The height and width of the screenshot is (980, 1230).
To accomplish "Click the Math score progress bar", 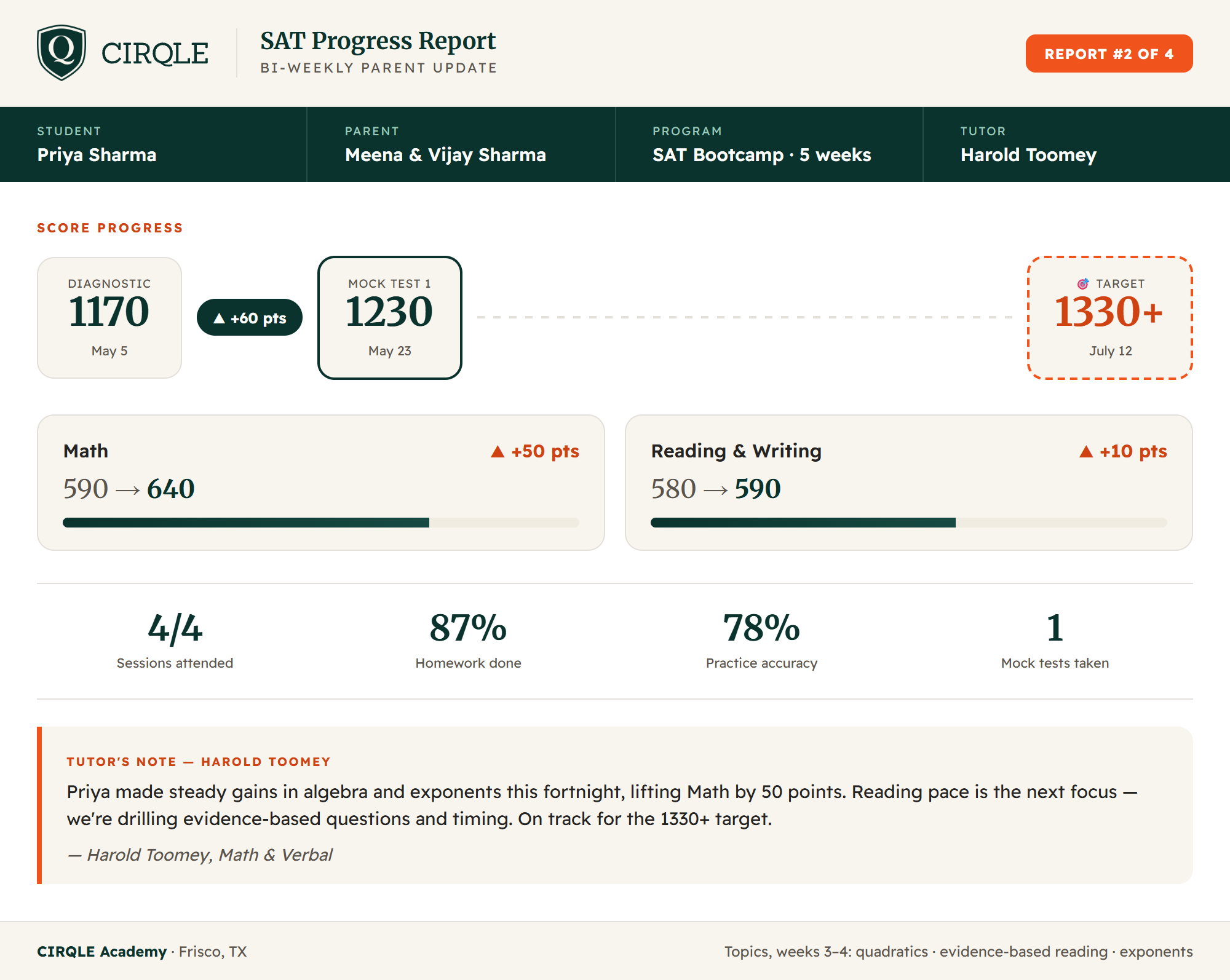I will pyautogui.click(x=321, y=523).
